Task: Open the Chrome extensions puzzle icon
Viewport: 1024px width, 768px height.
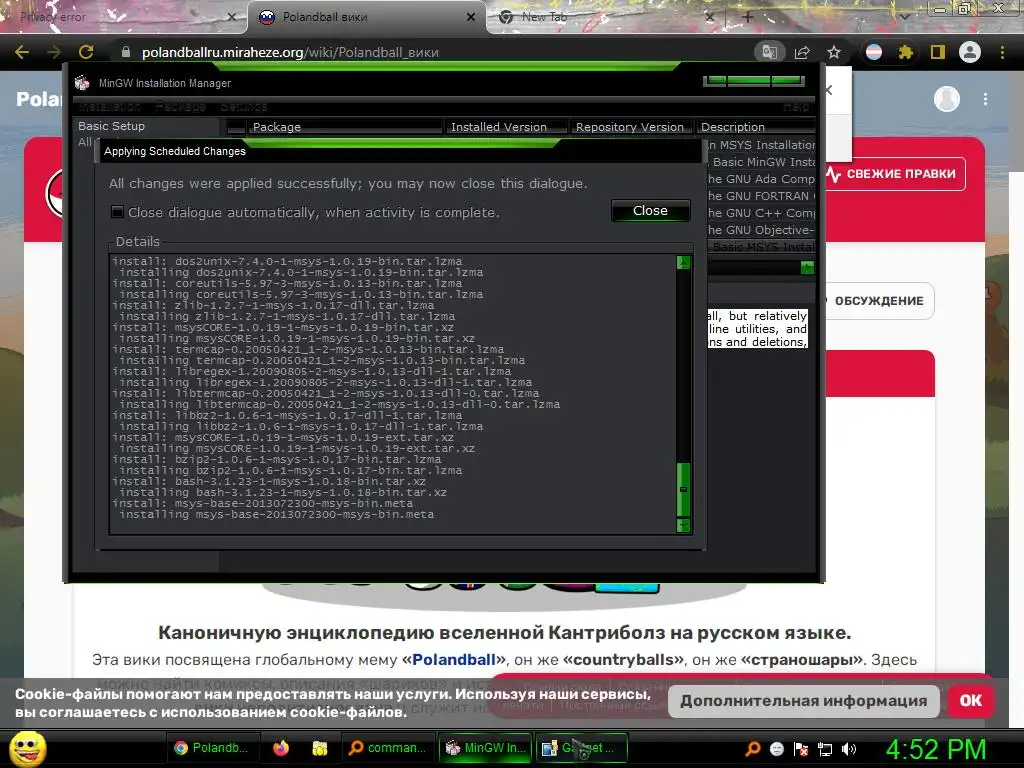Action: tap(905, 52)
